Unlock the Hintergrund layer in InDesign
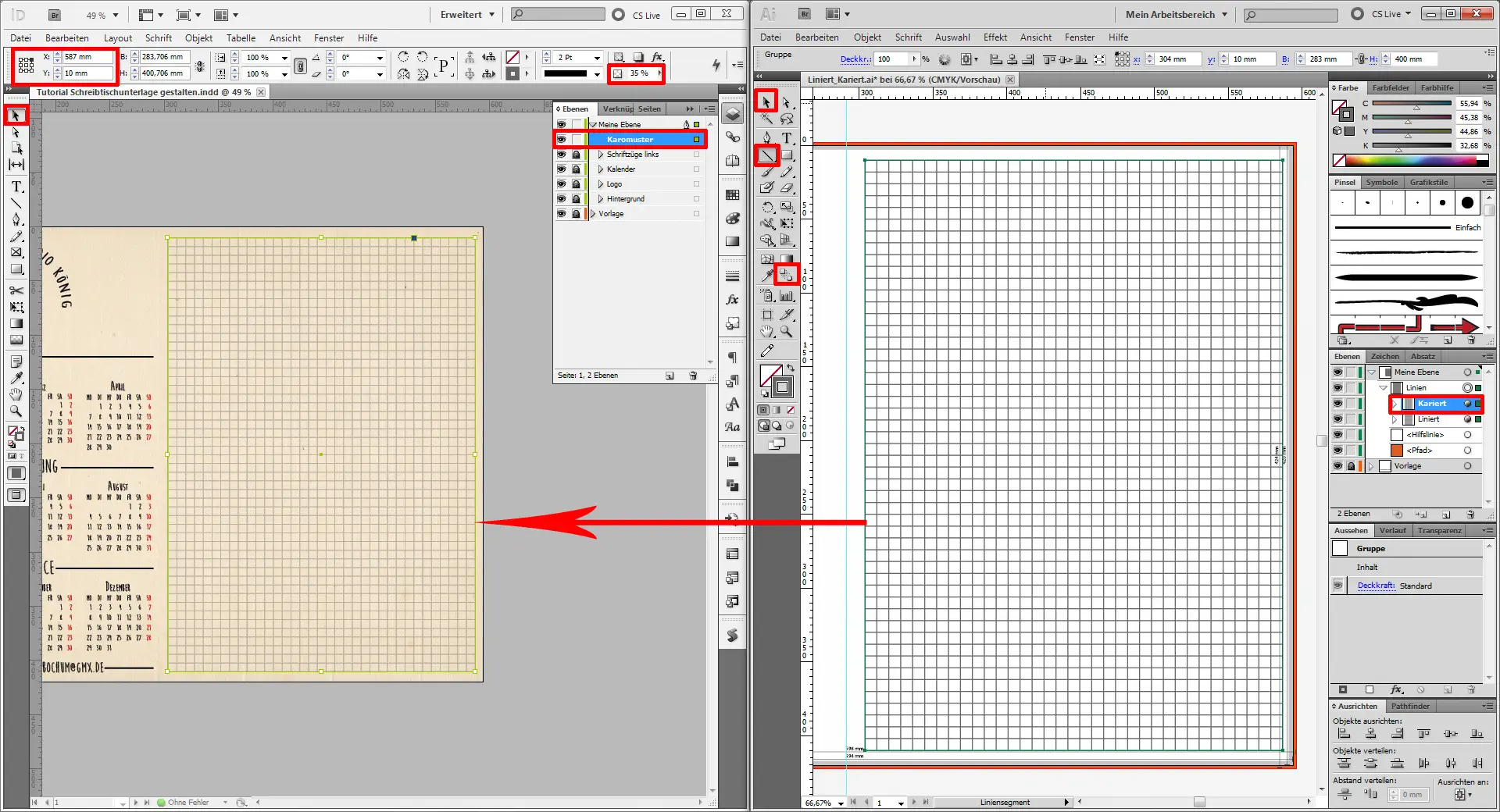 click(577, 198)
